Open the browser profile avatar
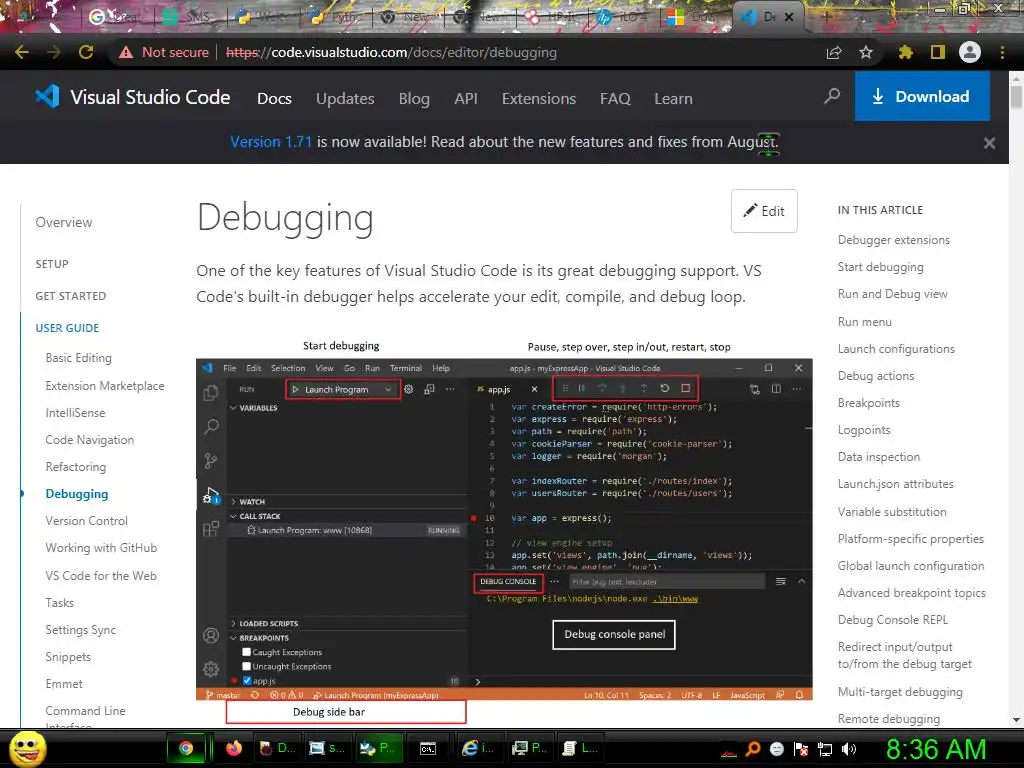1024x768 pixels. (970, 52)
